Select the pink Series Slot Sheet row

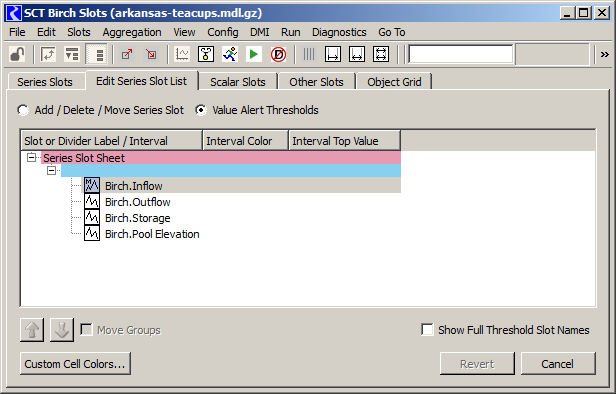[221, 158]
